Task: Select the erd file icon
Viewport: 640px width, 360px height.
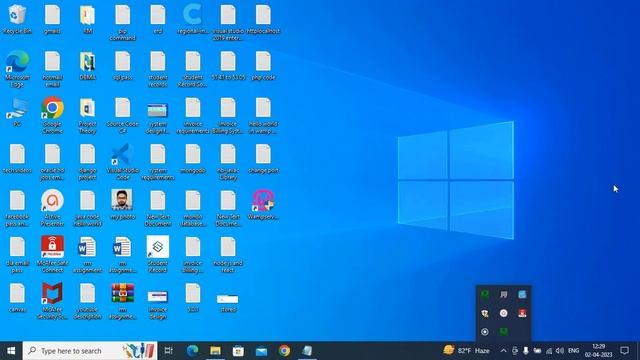Action: (158, 20)
